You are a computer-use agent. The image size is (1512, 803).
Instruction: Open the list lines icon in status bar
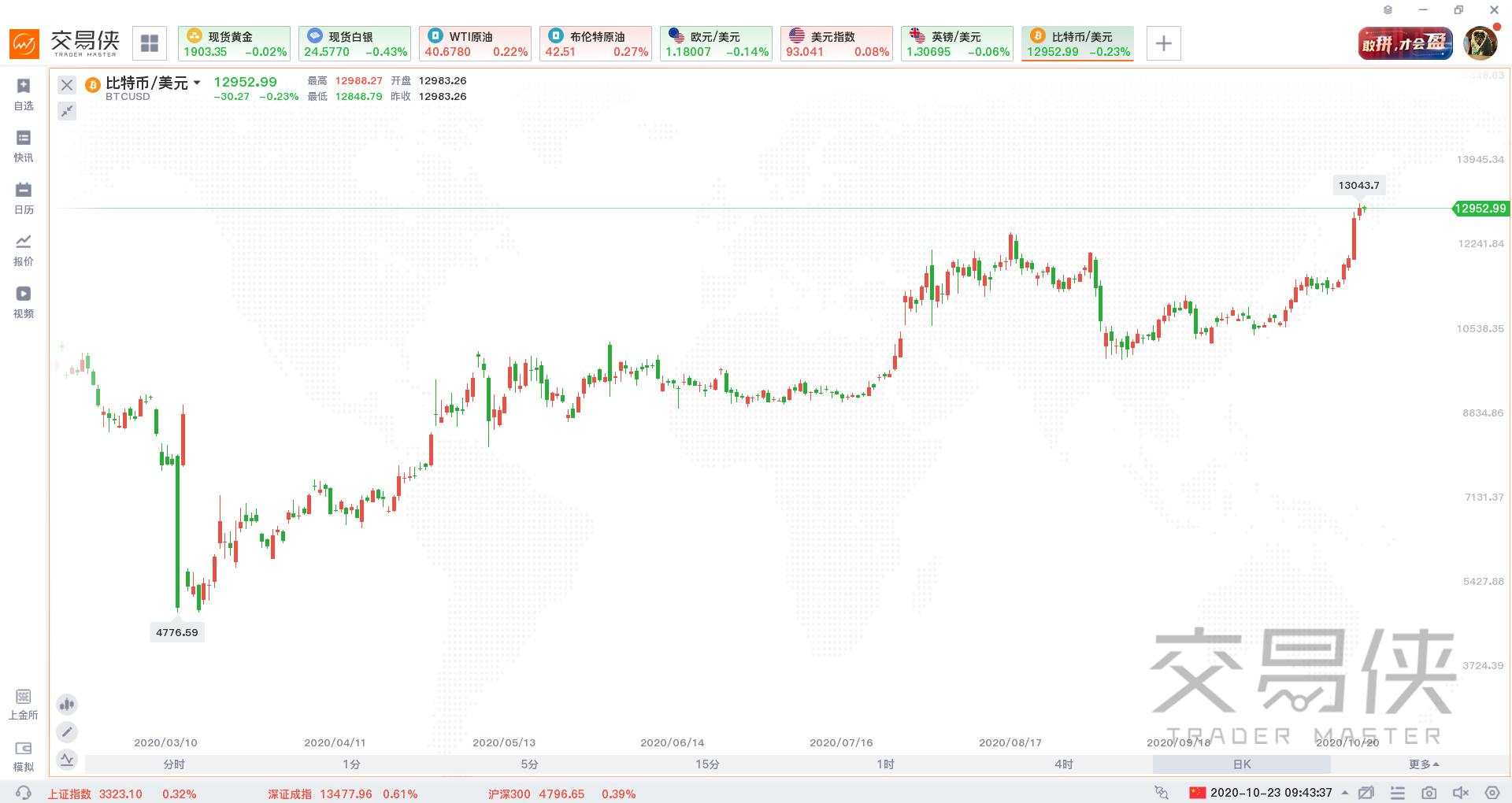coord(1398,793)
